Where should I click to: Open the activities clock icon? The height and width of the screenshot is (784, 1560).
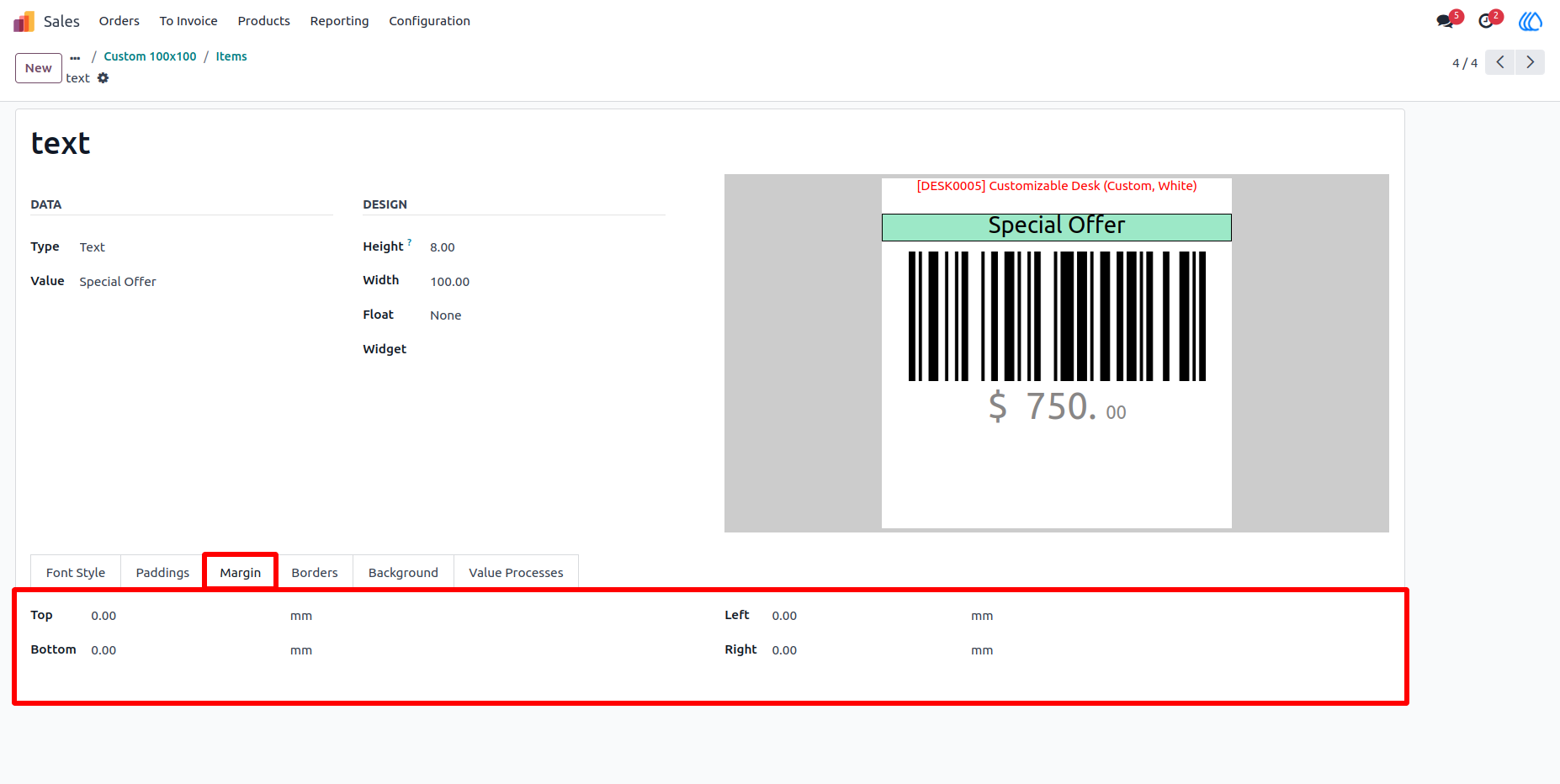[x=1487, y=21]
